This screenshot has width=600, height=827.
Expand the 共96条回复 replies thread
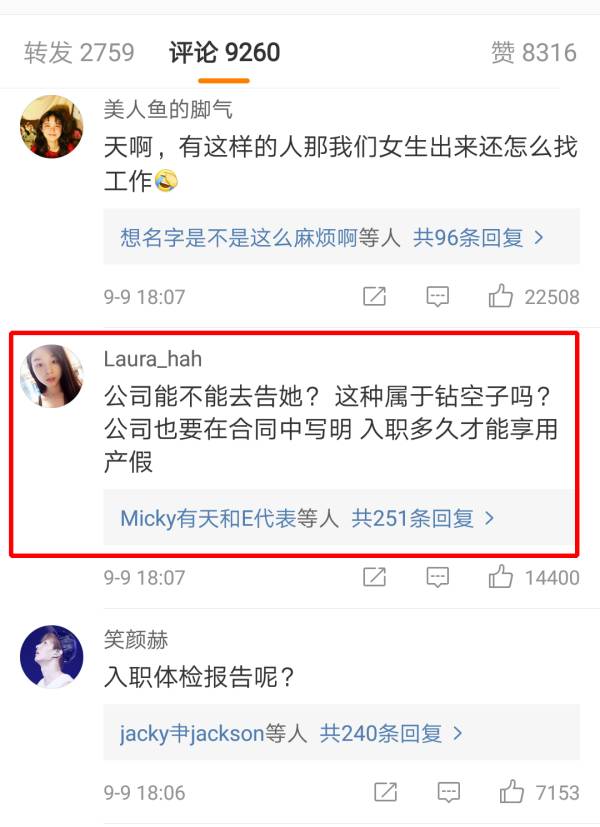[x=478, y=238]
